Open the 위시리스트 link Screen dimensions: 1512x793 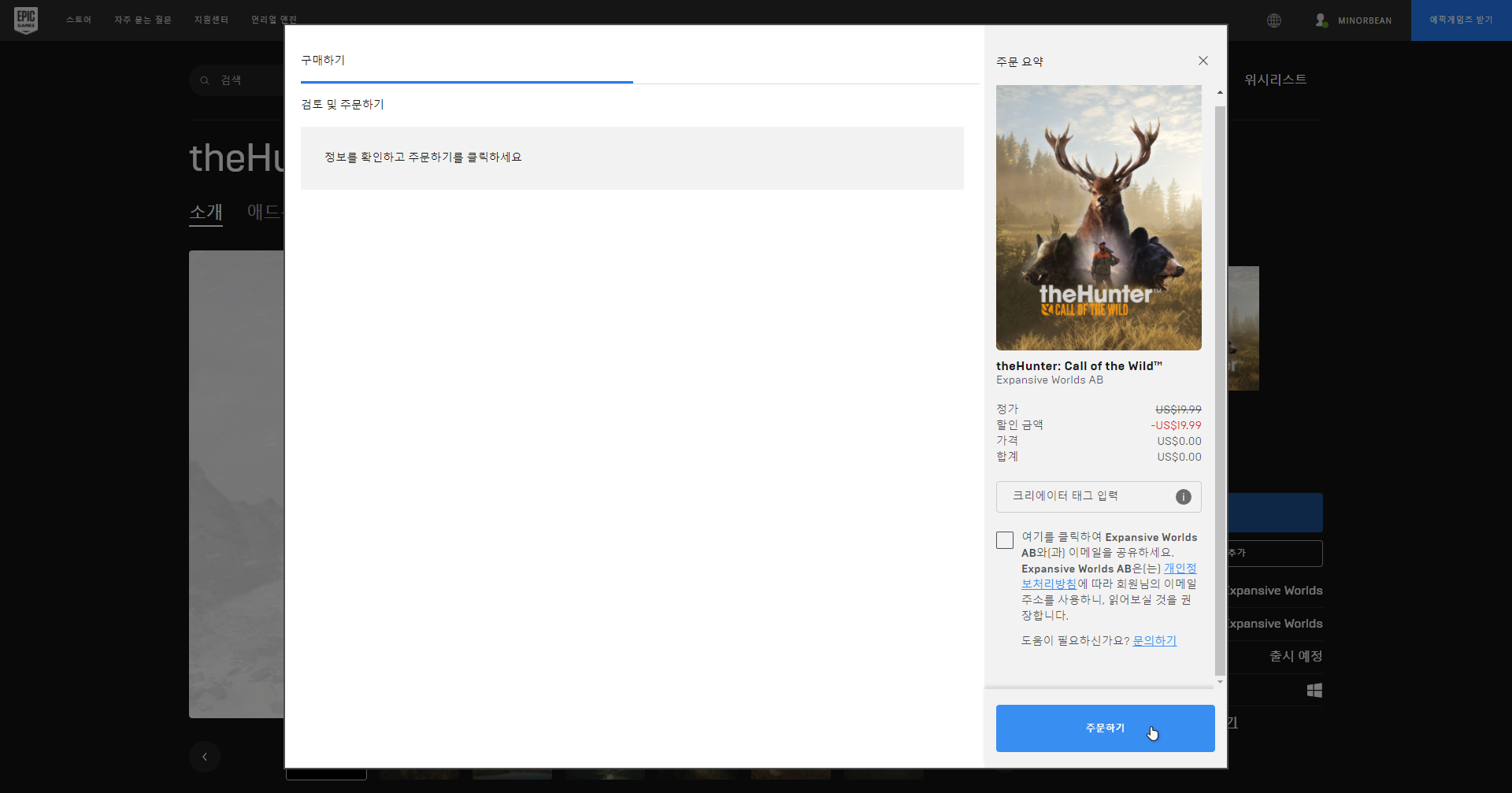click(x=1275, y=80)
